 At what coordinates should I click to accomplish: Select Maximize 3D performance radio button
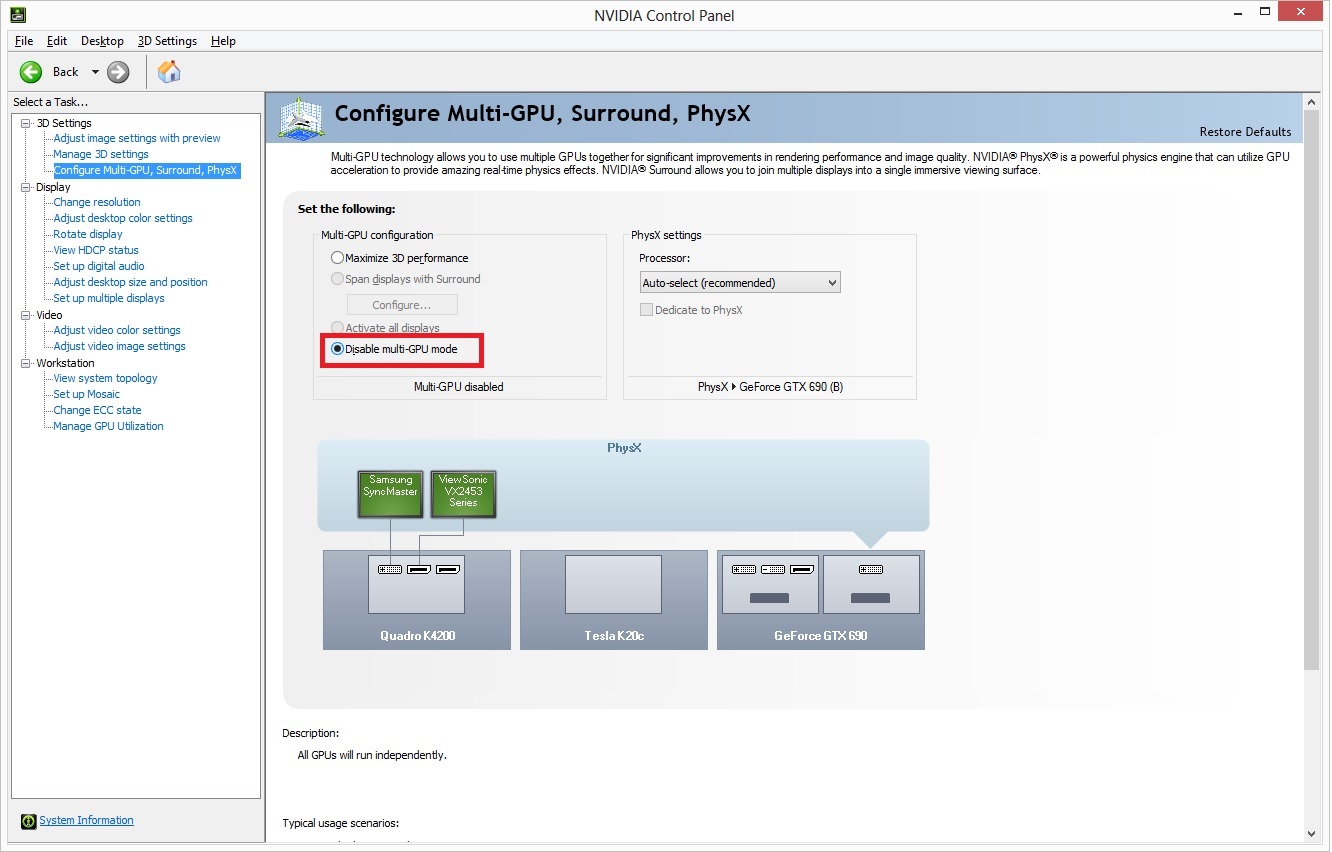pos(337,258)
